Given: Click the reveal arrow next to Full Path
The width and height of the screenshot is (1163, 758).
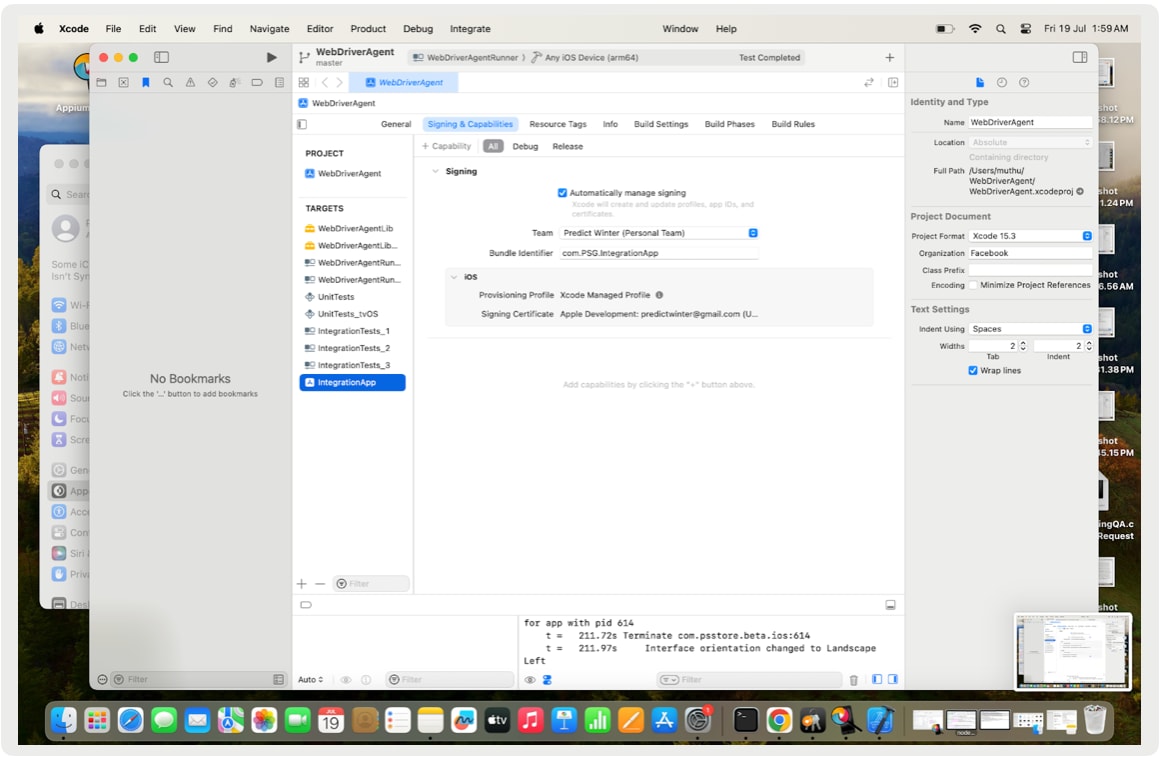Looking at the screenshot, I should point(1080,191).
